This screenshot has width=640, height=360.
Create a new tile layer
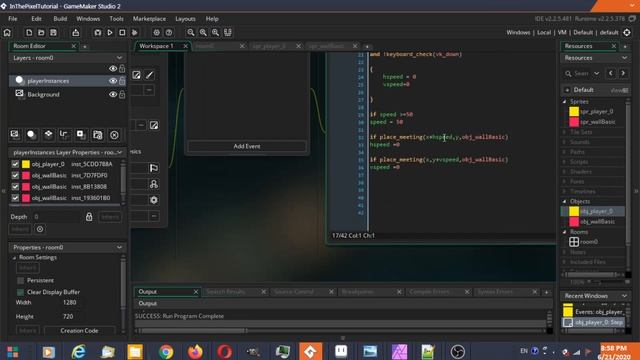tap(48, 135)
